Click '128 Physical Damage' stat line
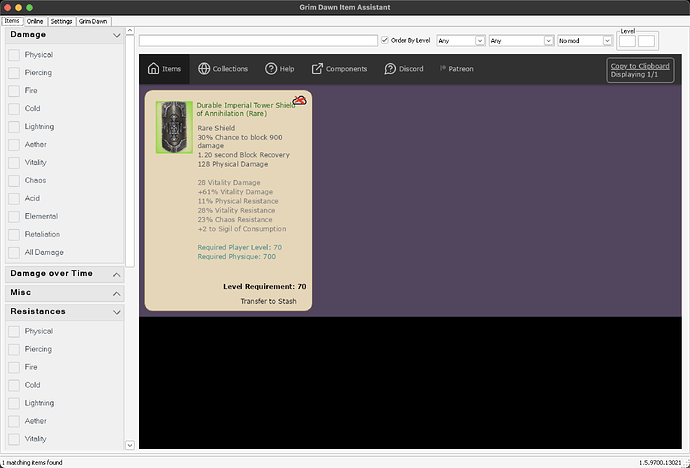This screenshot has width=690, height=468. [x=233, y=164]
